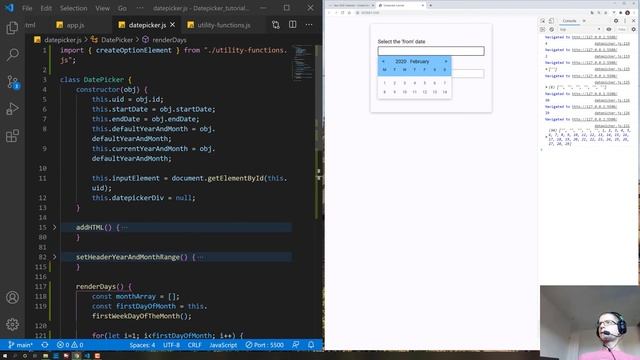Open the overflow menu ellipsis in menu bar
This screenshot has height=360, width=640.
(140, 8)
